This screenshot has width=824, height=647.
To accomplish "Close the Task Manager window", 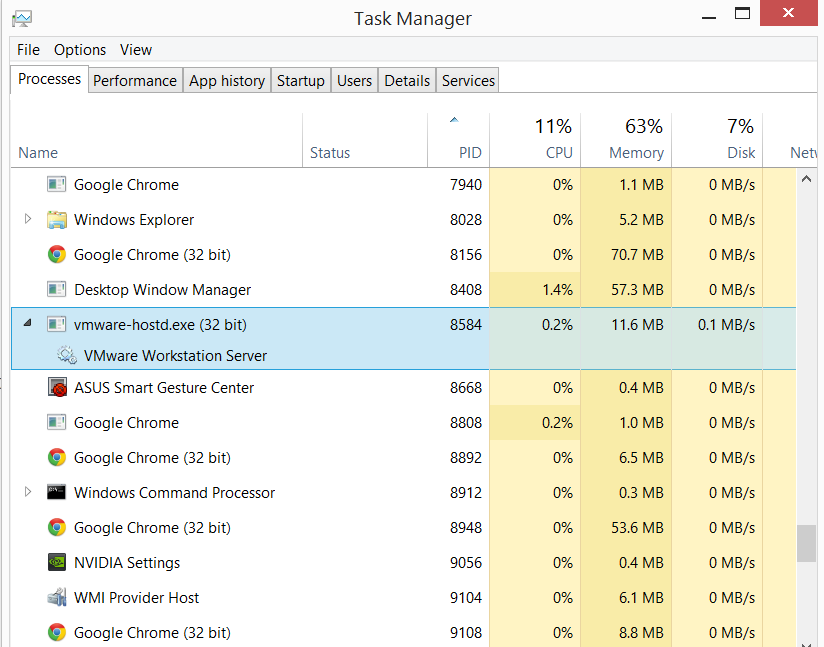I will point(788,13).
